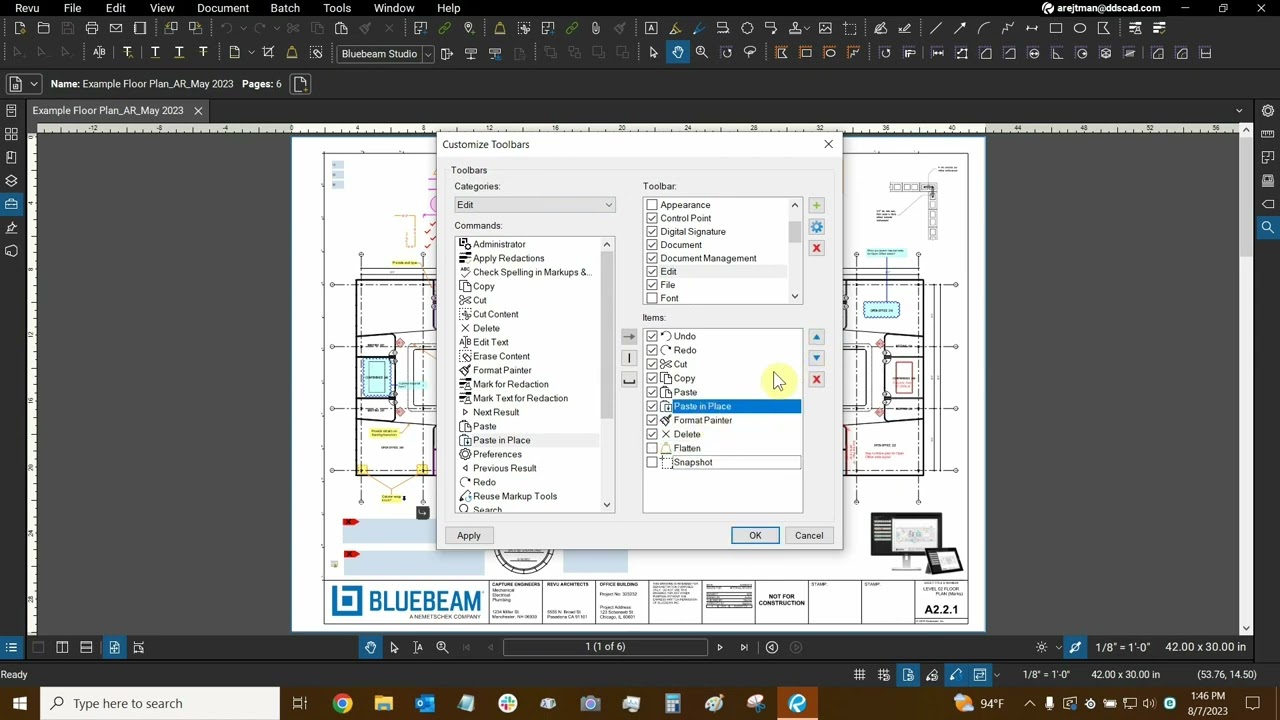Click the Apply button

point(469,535)
